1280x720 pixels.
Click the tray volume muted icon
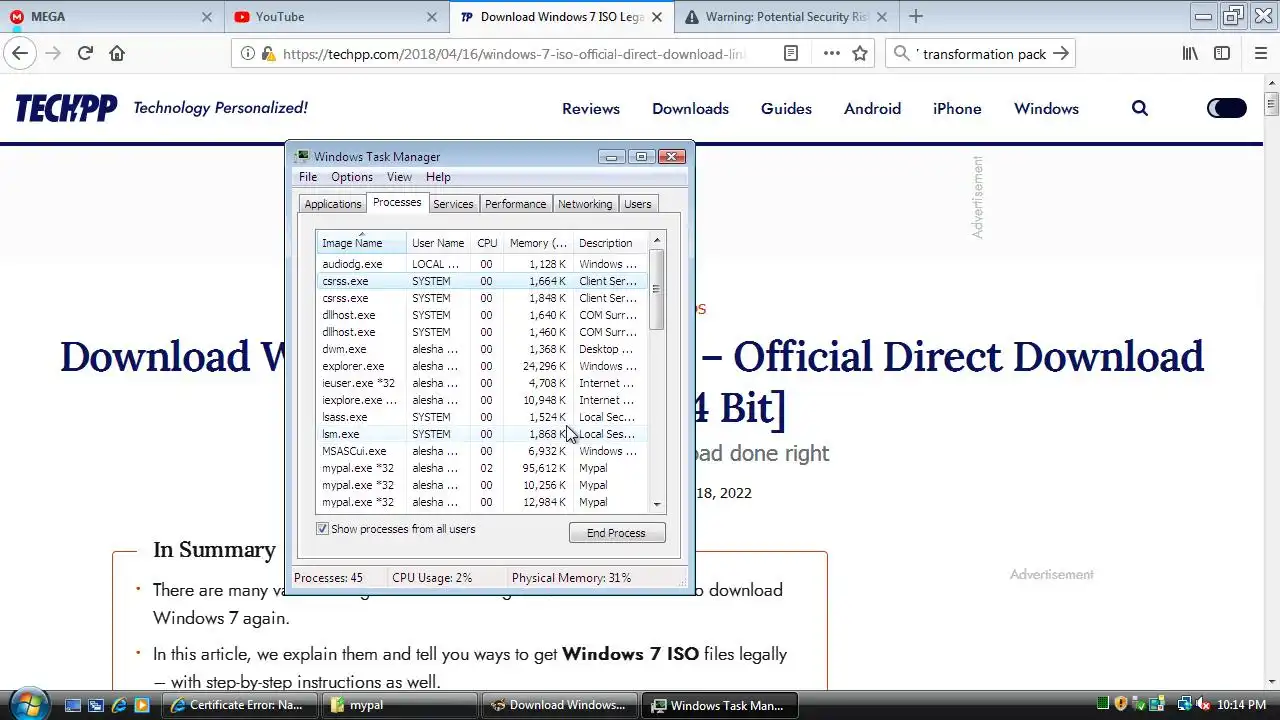pyautogui.click(x=1203, y=705)
